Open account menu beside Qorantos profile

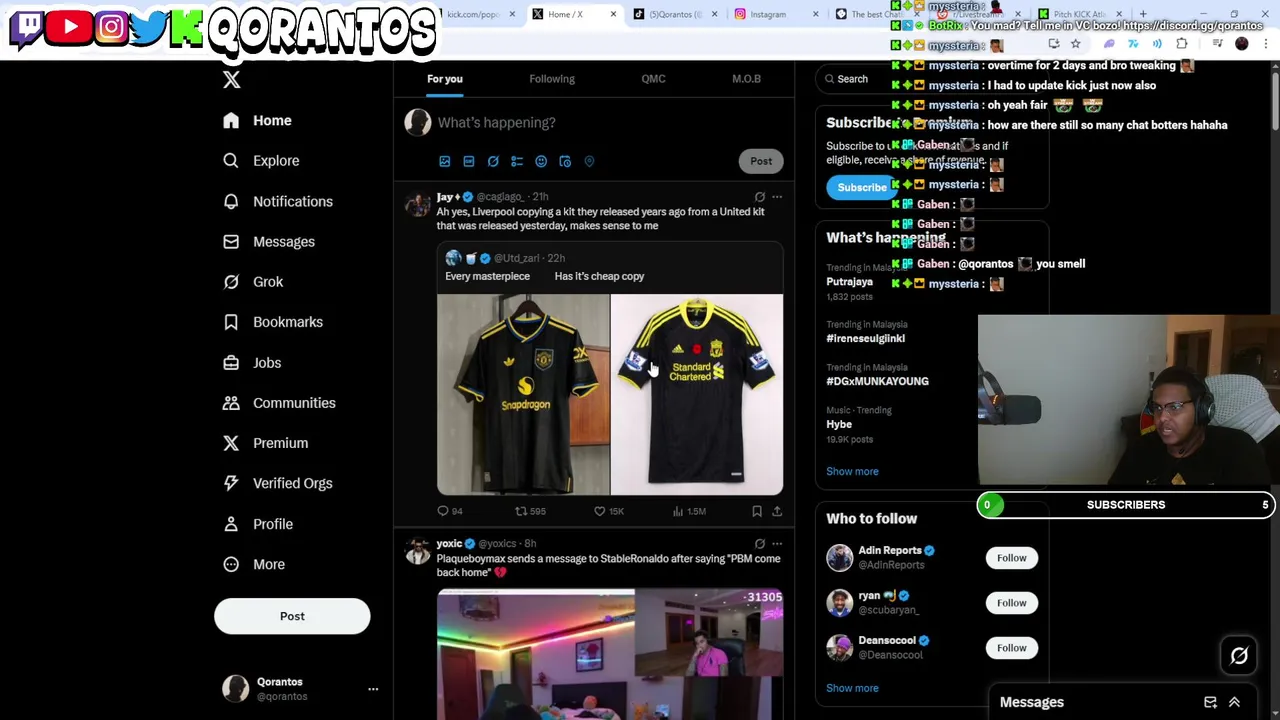373,689
